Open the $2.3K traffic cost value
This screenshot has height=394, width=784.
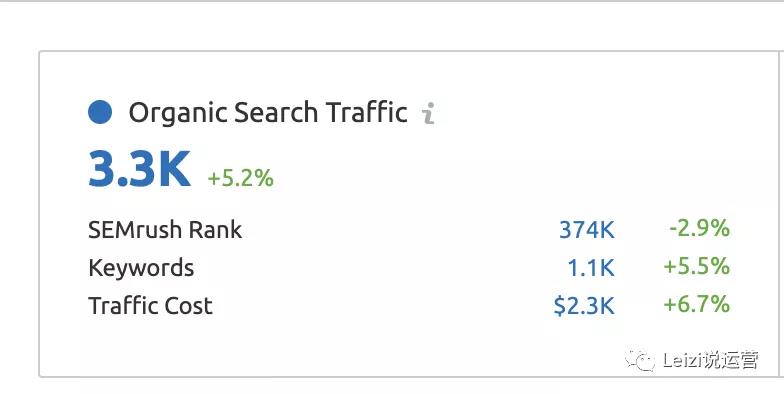(584, 306)
